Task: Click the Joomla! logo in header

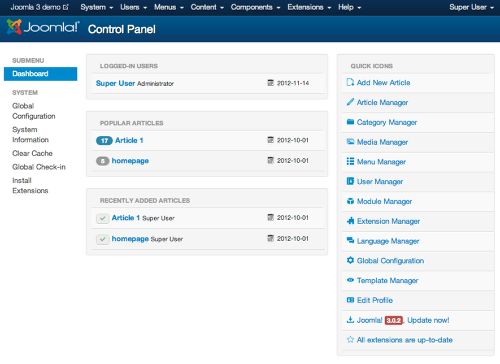Action: (43, 27)
